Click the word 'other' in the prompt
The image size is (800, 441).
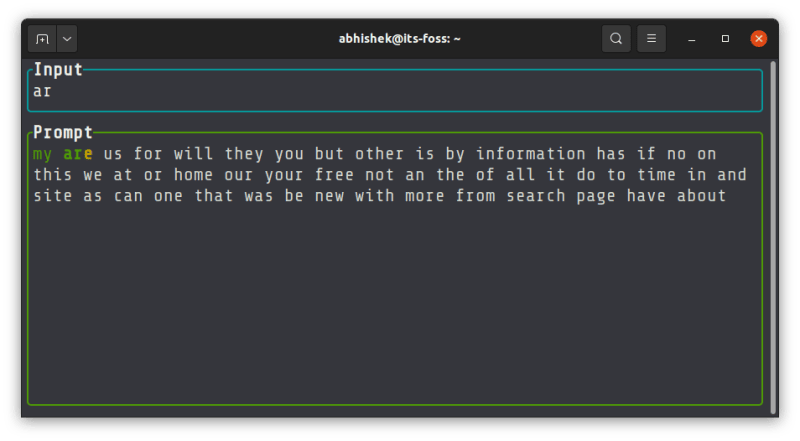380,154
